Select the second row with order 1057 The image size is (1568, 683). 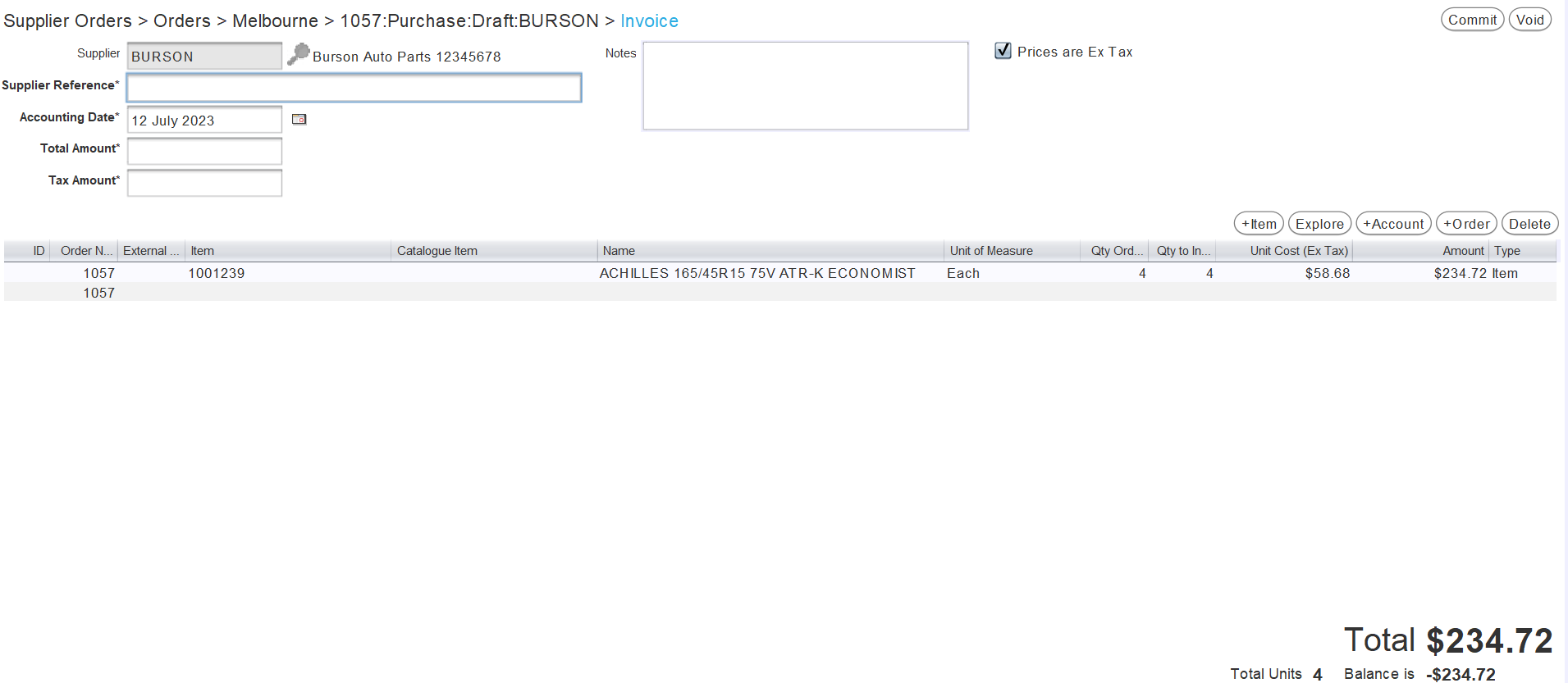click(x=779, y=293)
